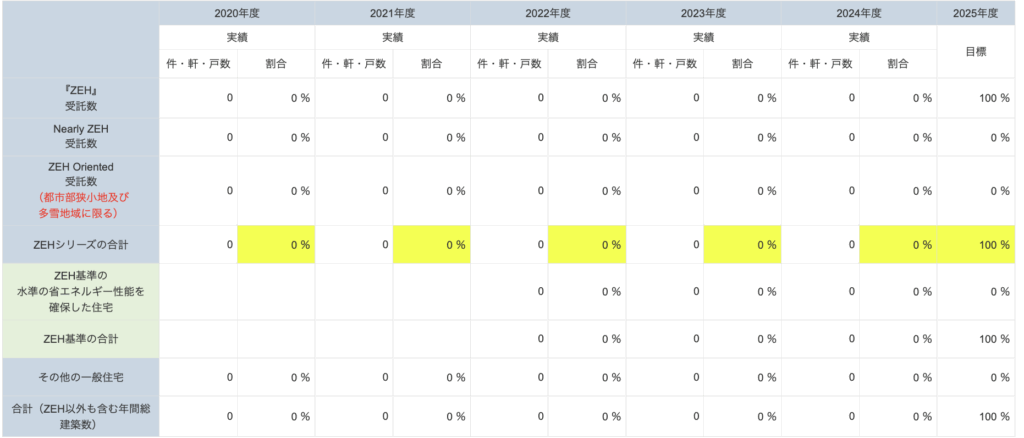Click the ZEHシリーズの合計 row label
1024x438 pixels.
tap(79, 244)
